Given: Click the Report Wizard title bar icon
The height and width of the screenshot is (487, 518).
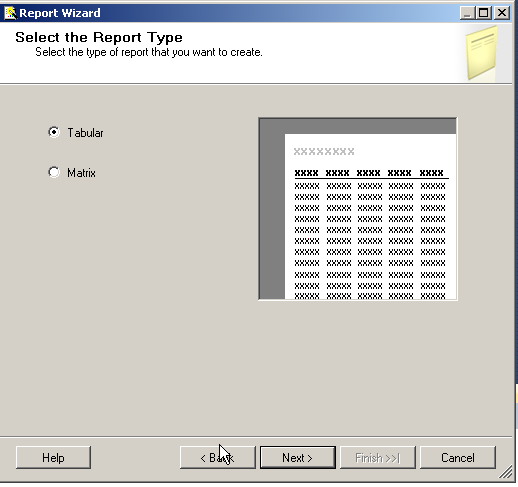Looking at the screenshot, I should pyautogui.click(x=10, y=13).
